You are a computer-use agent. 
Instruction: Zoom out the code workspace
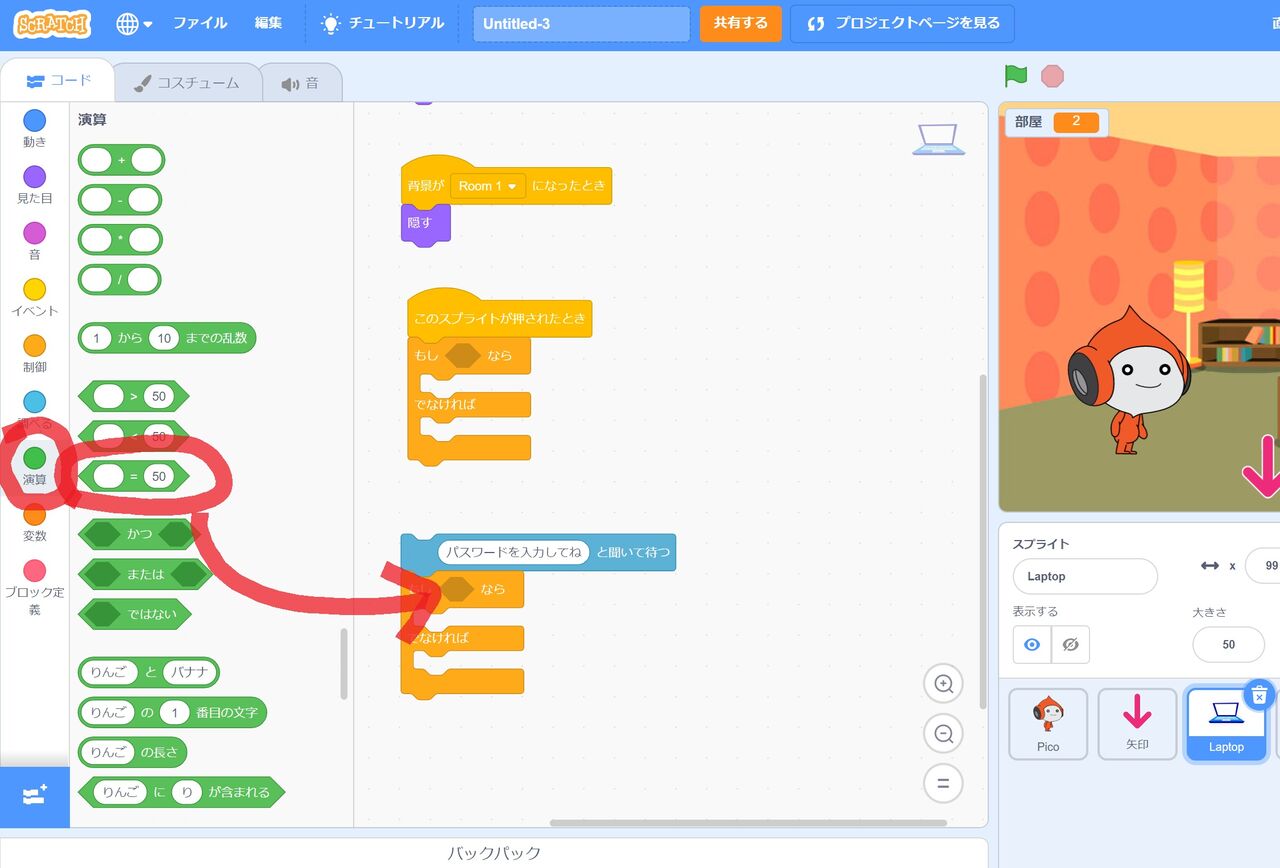[x=943, y=733]
